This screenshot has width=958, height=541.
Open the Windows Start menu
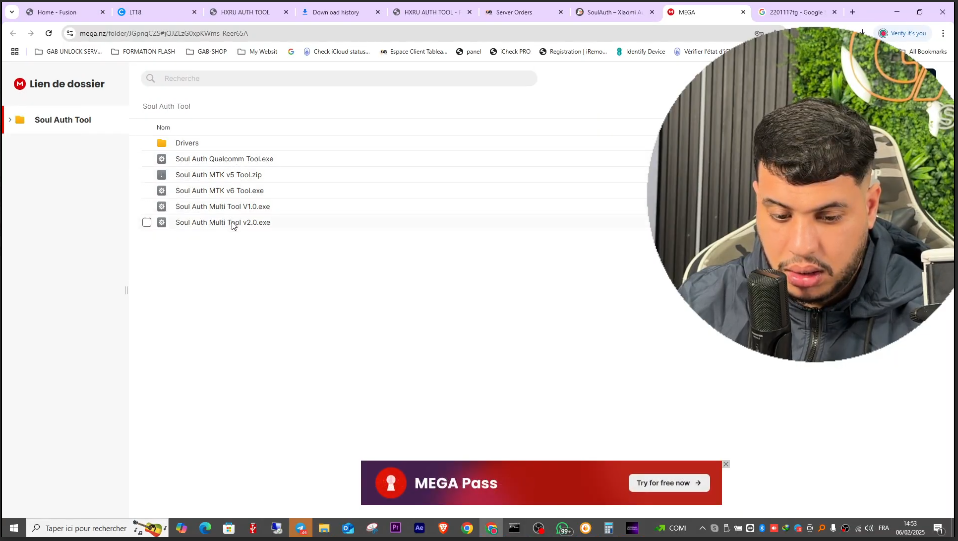[13, 528]
